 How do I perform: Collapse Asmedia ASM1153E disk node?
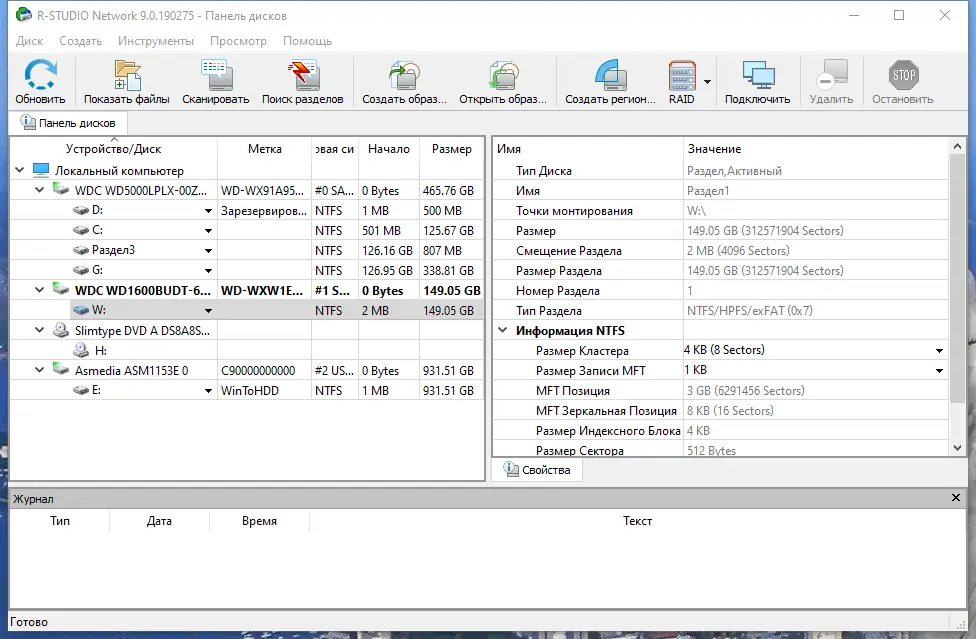point(40,370)
